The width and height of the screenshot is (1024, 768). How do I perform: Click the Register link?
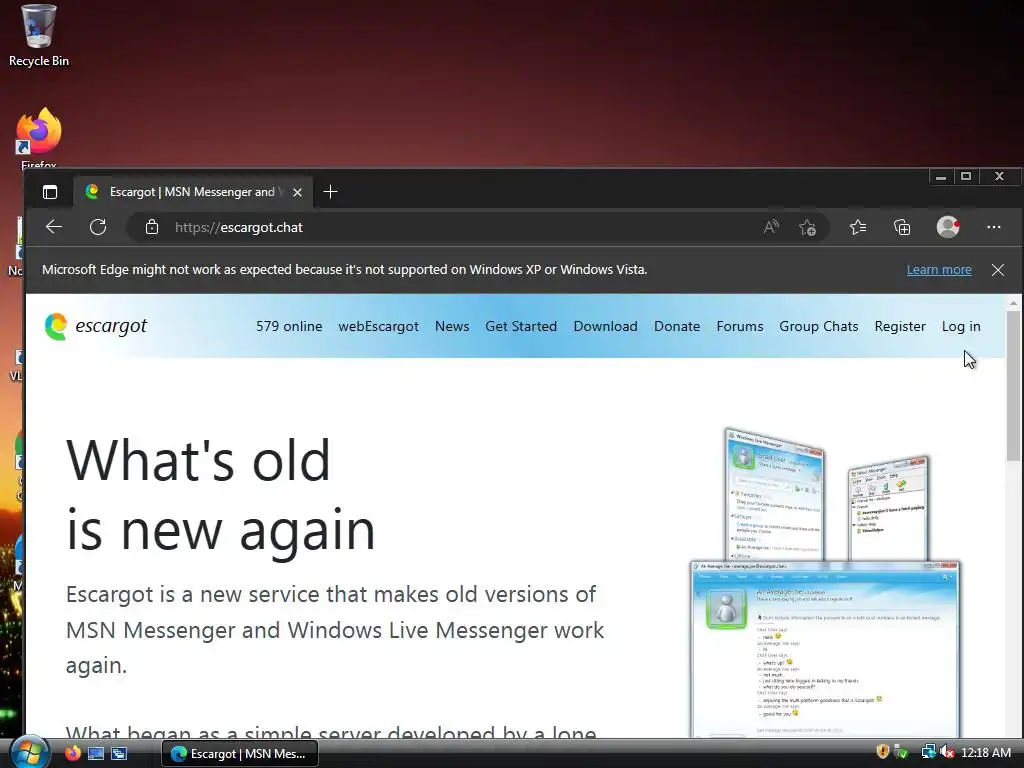[x=900, y=326]
